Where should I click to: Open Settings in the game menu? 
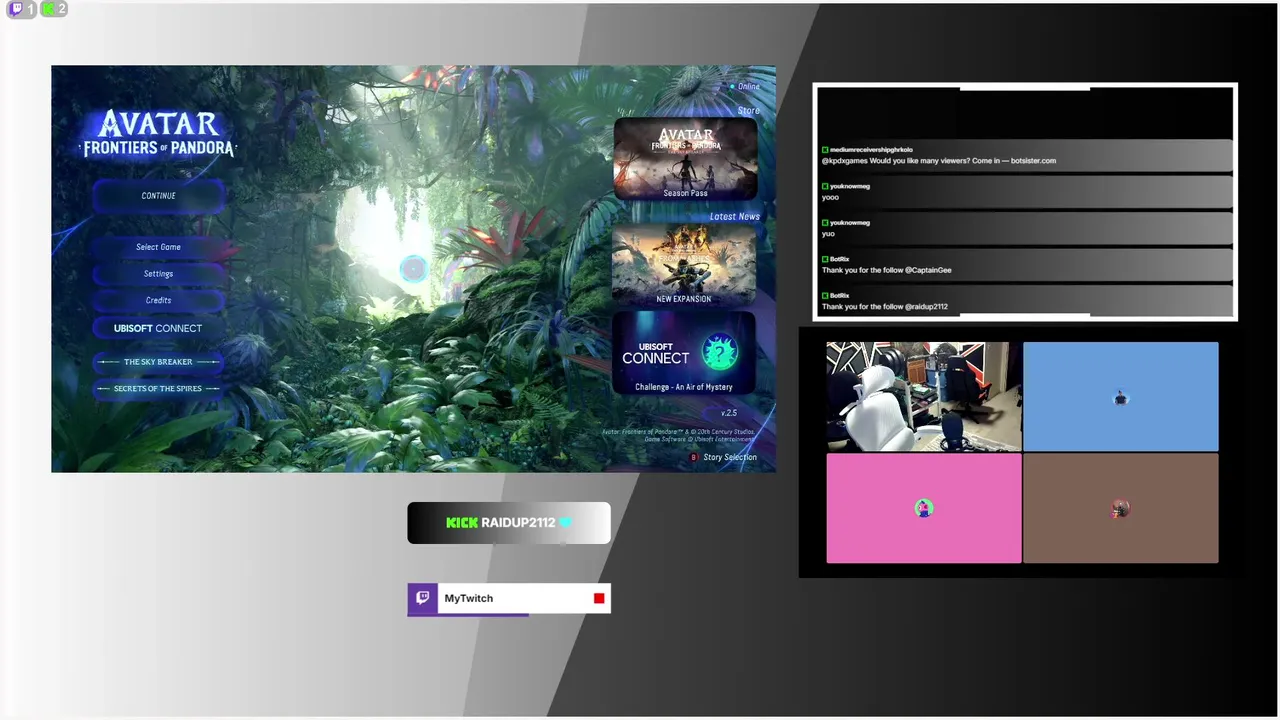pos(158,274)
